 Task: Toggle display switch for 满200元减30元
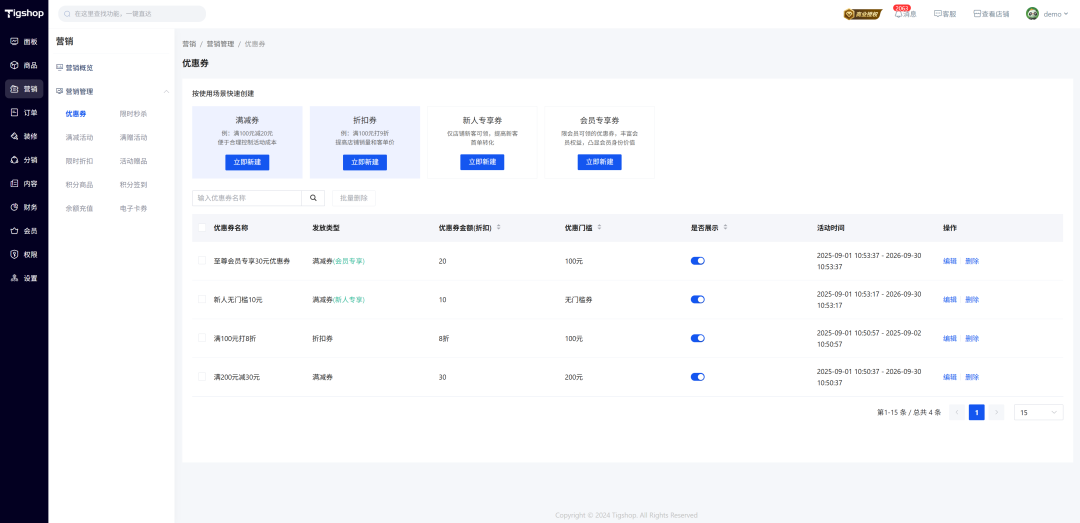[698, 377]
